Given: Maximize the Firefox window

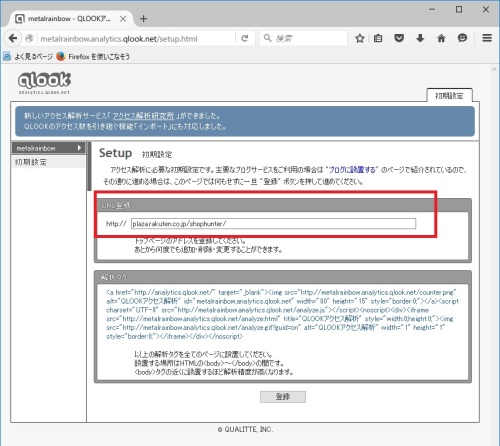Looking at the screenshot, I should click(x=459, y=9).
